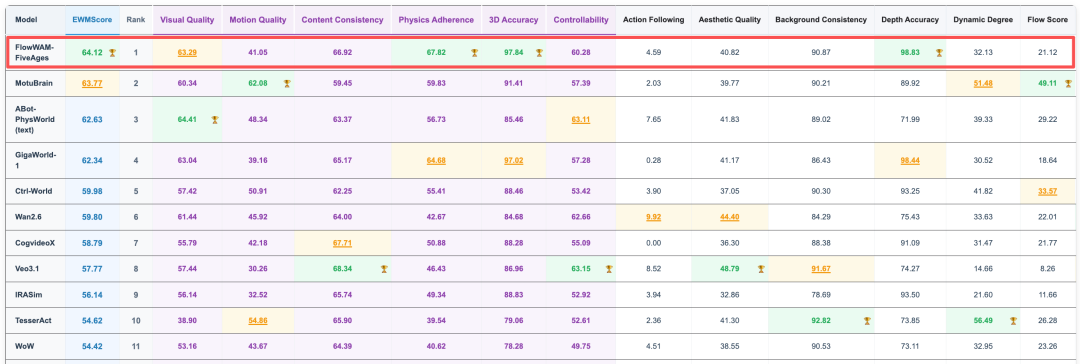Viewport: 1080px width, 364px height.
Task: Open underlined Visual Quality value 63.29
Action: [187, 52]
